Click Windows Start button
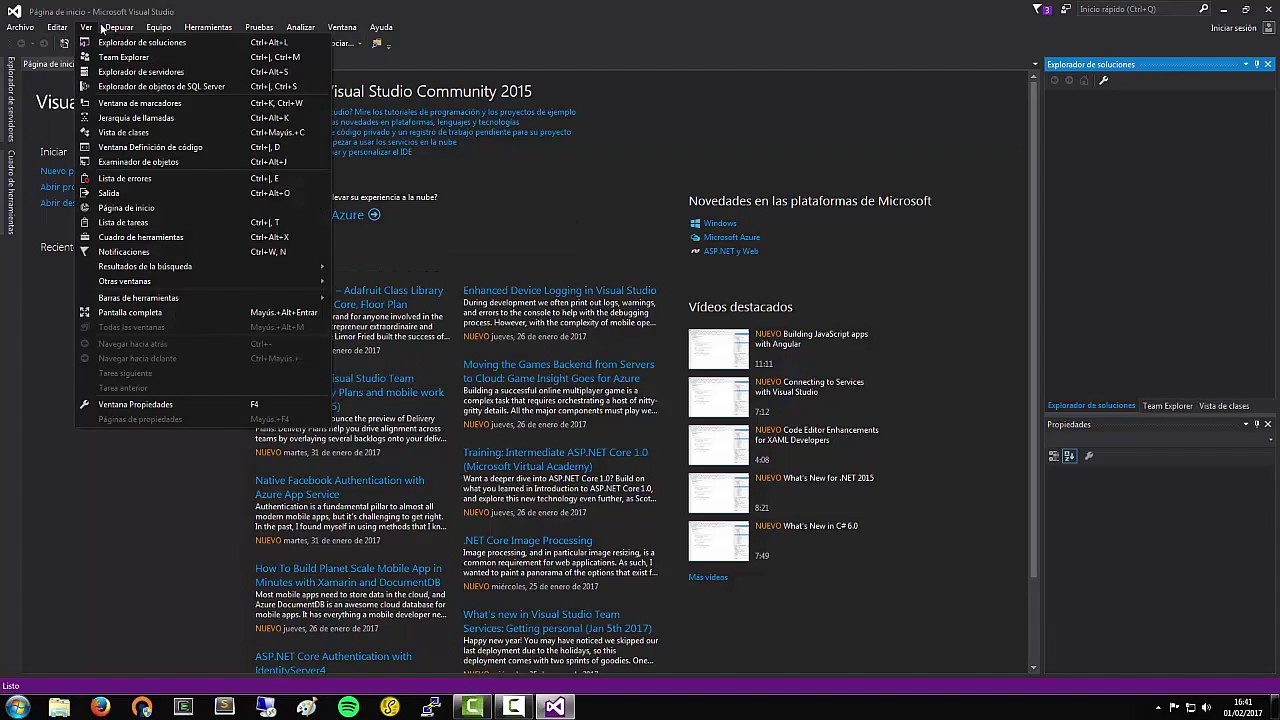The height and width of the screenshot is (720, 1280). point(17,707)
